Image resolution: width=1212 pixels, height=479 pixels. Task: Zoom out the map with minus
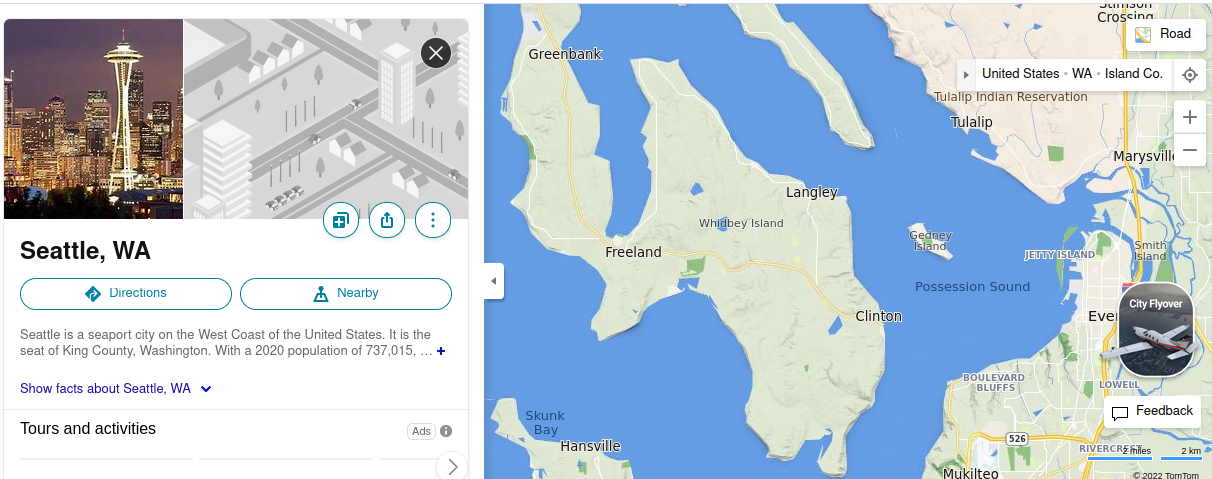[1190, 151]
